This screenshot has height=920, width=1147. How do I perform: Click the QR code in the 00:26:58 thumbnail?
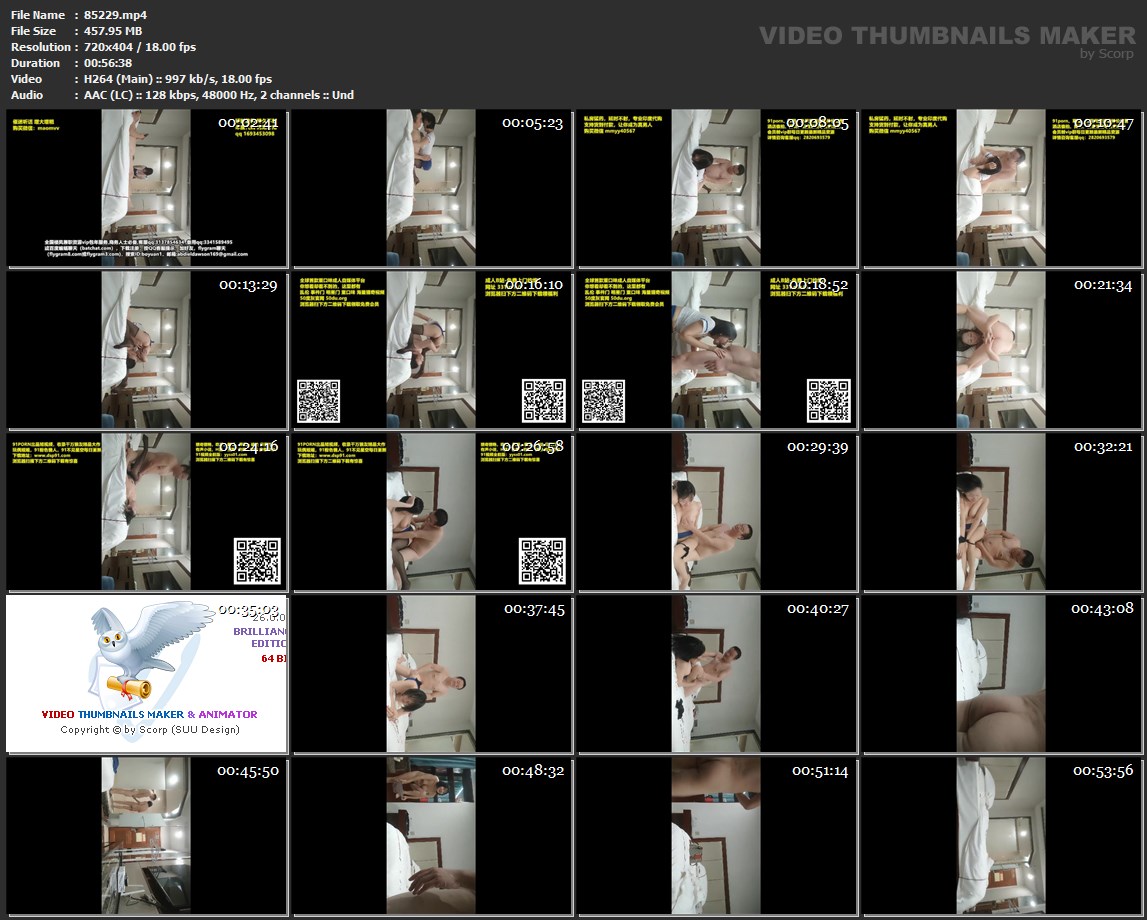(x=542, y=561)
